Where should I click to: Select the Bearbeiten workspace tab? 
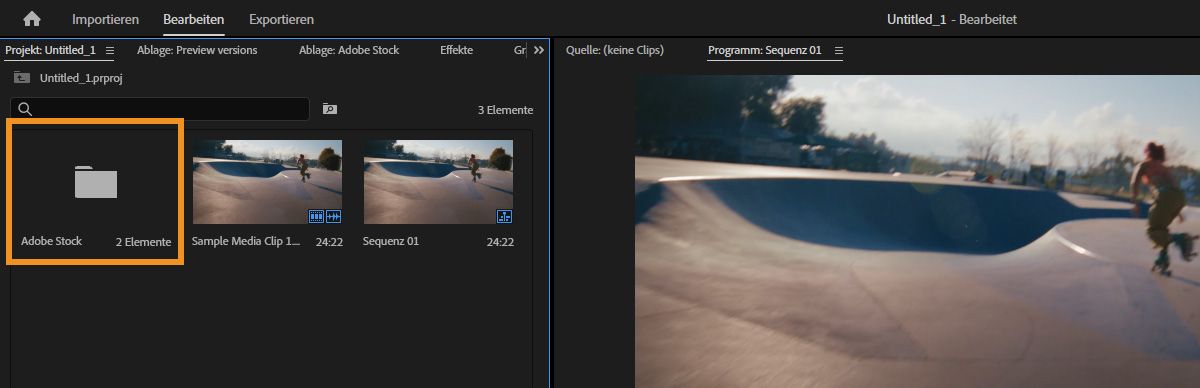coord(194,19)
